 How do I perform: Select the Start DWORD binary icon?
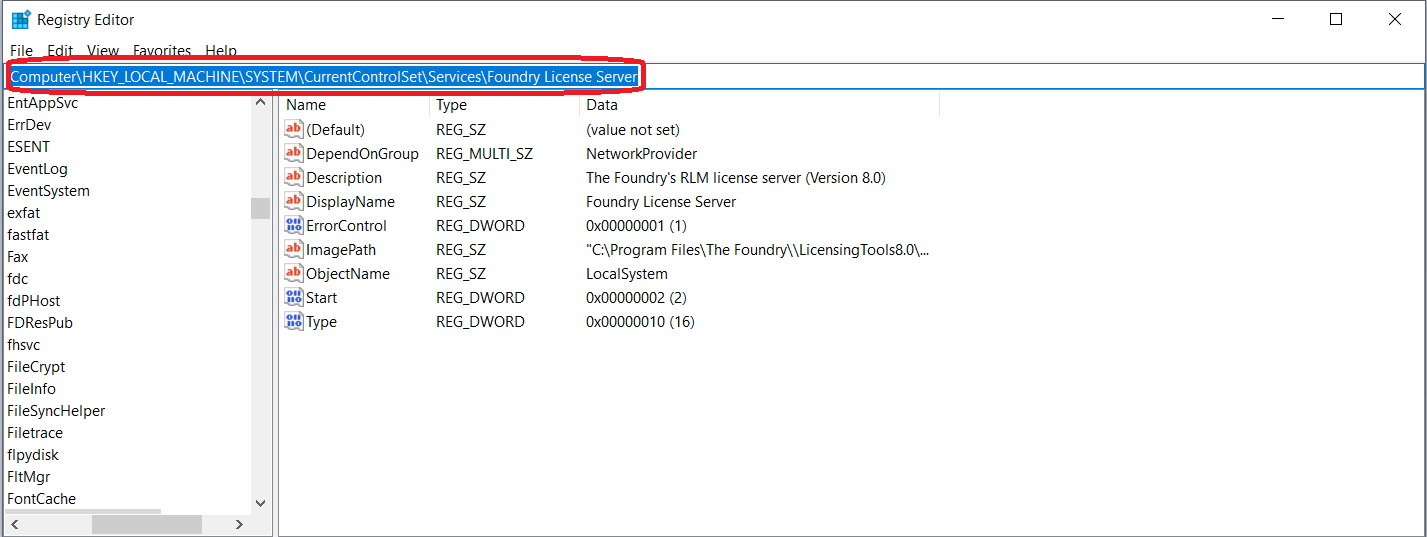(293, 297)
